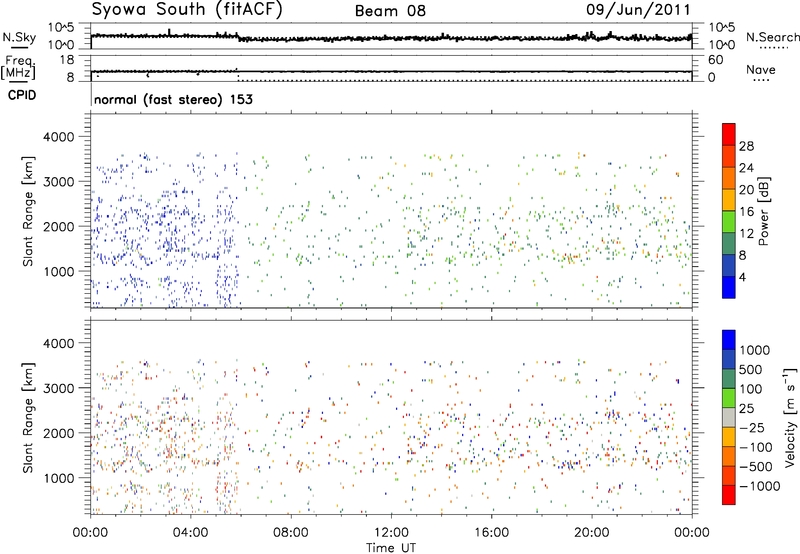
Task: Click the '-500' label on Velocity color bar
Action: [756, 467]
